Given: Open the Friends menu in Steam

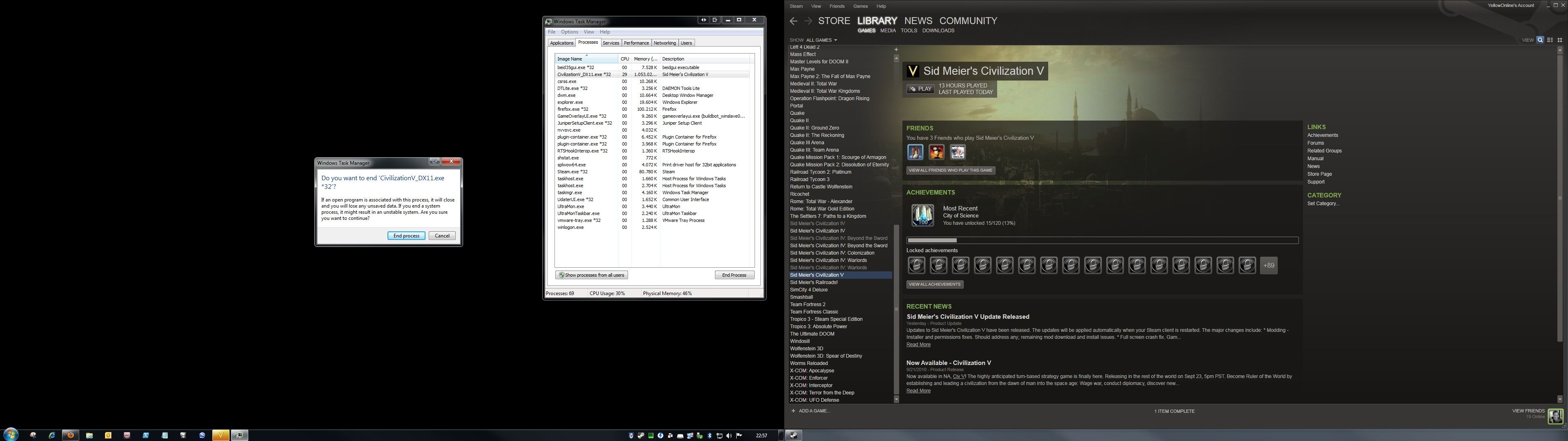Looking at the screenshot, I should tap(837, 6).
